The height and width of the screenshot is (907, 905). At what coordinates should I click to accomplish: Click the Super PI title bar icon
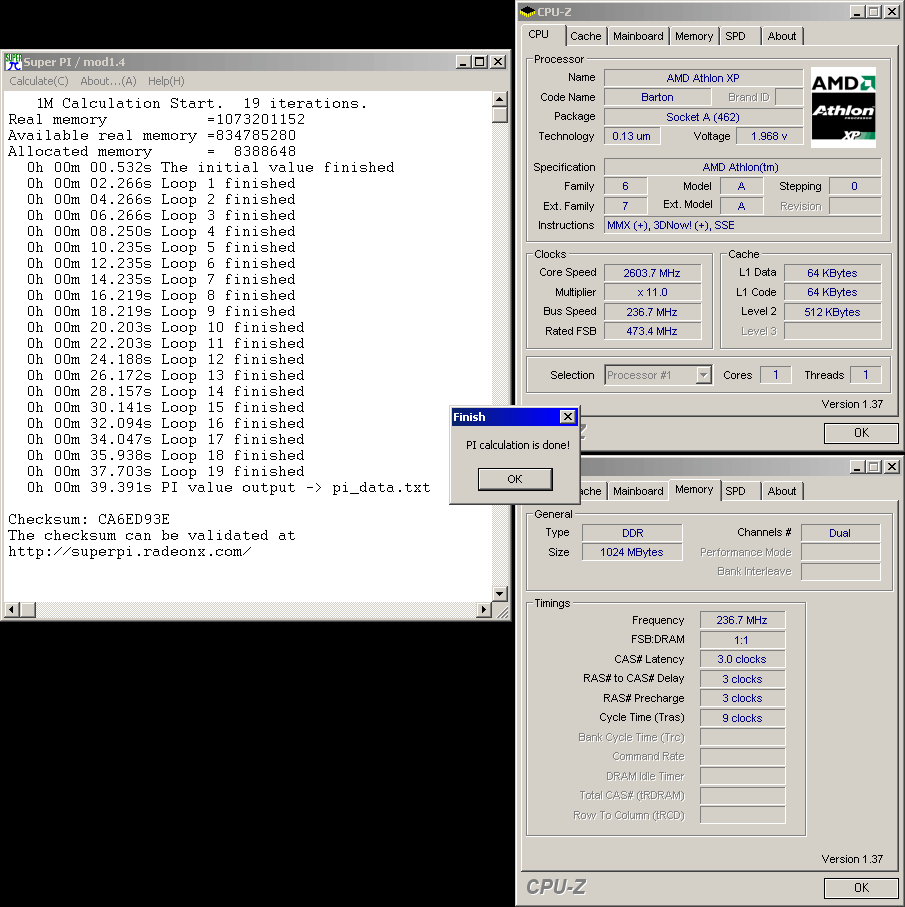pyautogui.click(x=13, y=62)
